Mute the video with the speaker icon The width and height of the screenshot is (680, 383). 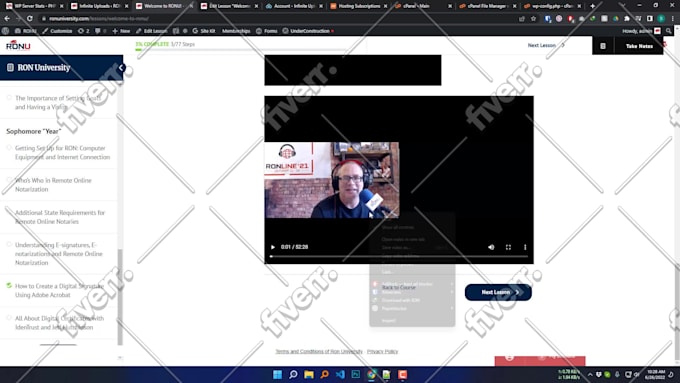[x=491, y=247]
